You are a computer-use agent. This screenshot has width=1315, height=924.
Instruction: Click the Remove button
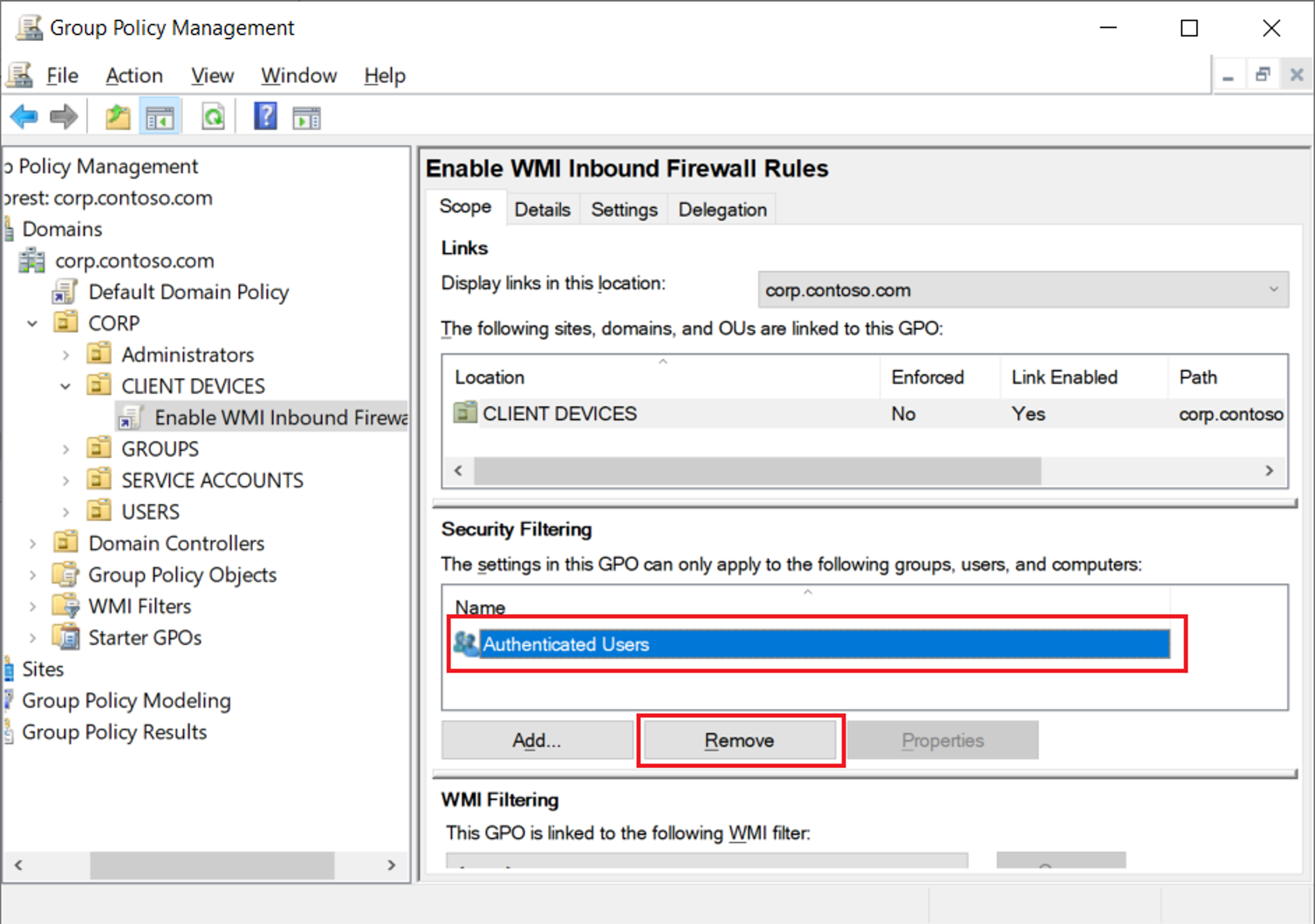pyautogui.click(x=739, y=740)
